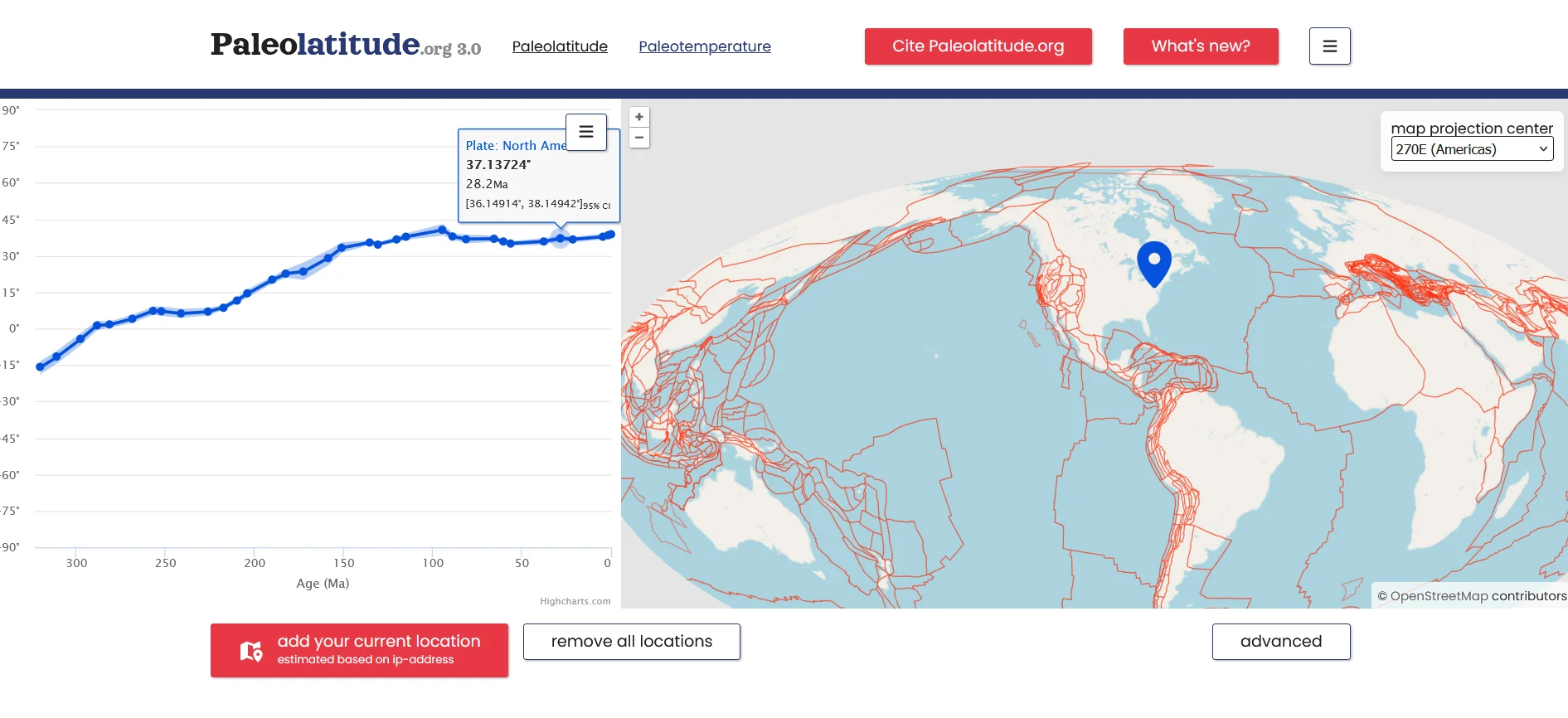Click the blue location marker pin

point(1153,260)
